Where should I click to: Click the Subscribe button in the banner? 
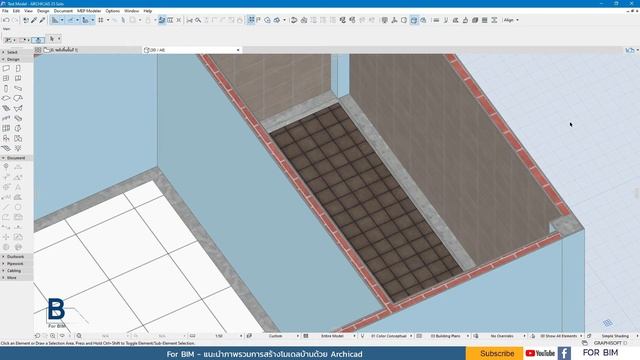click(x=495, y=353)
